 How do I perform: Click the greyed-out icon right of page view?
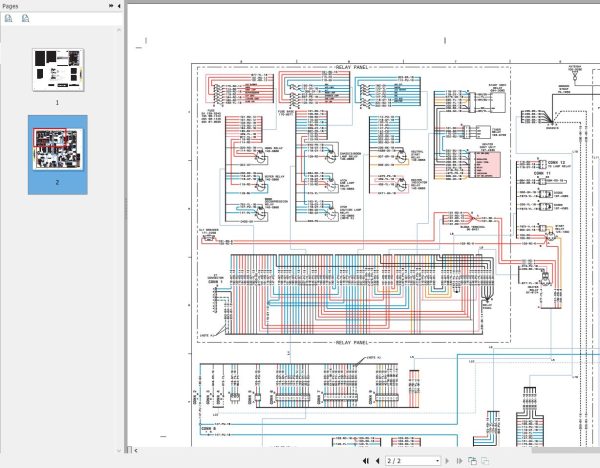pos(485,461)
